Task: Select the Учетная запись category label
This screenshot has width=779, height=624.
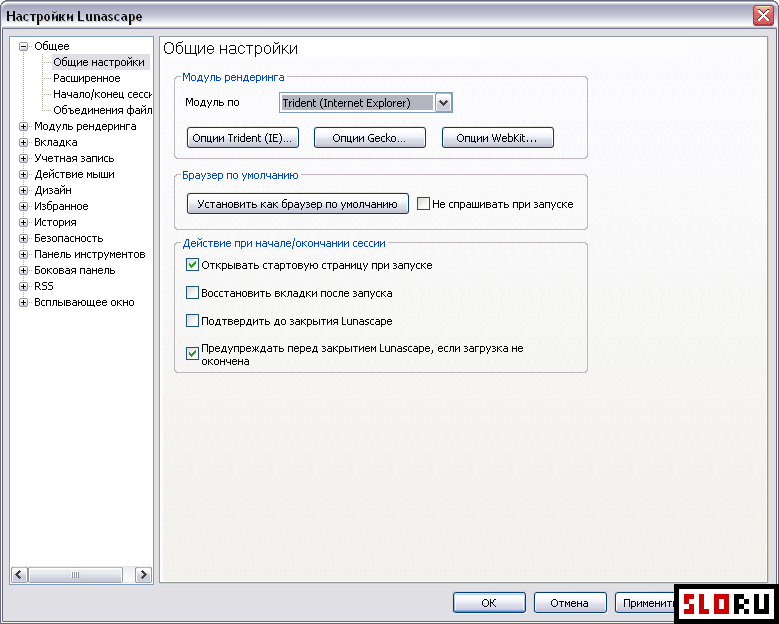Action: 74,158
